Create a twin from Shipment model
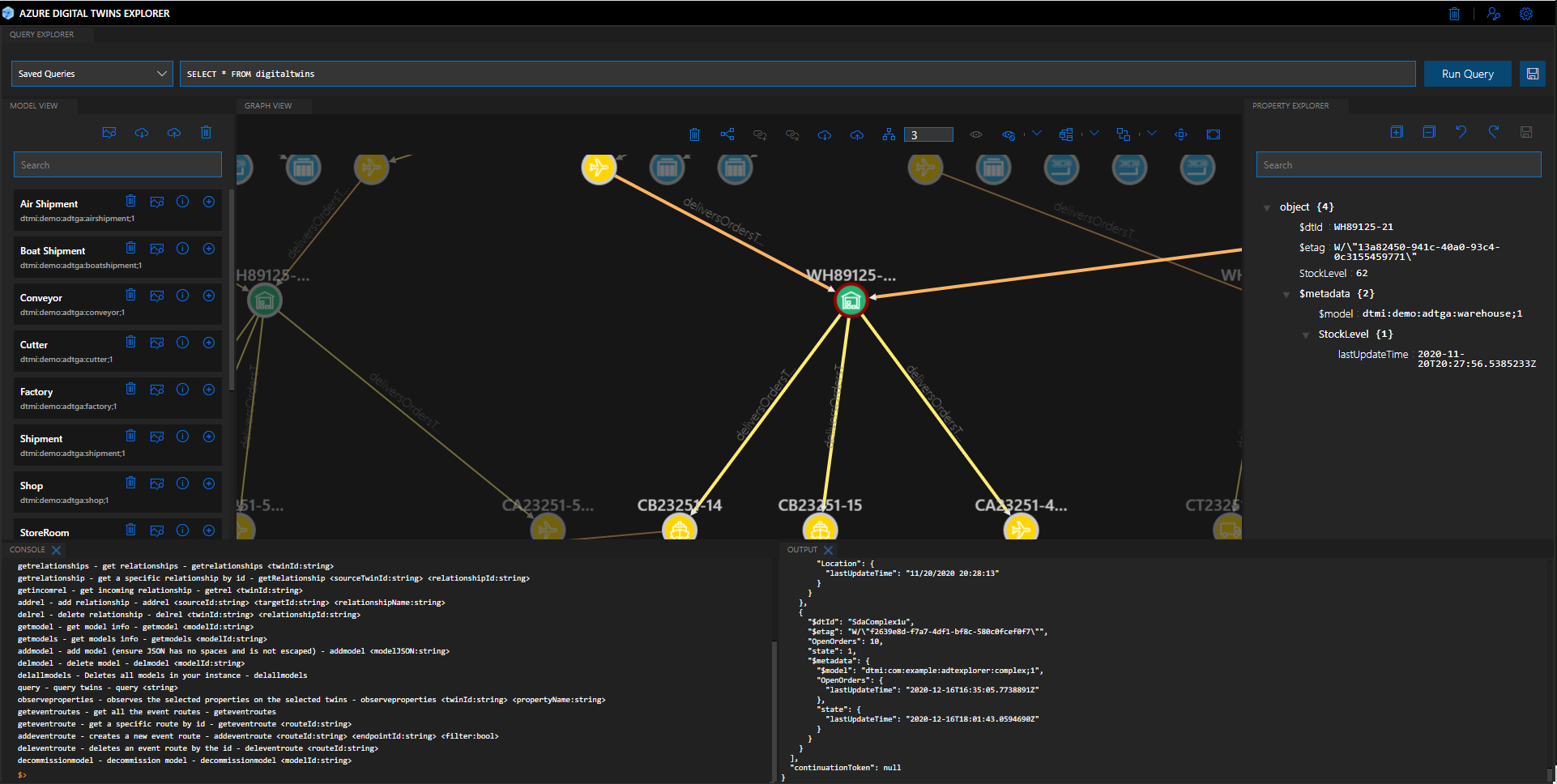The height and width of the screenshot is (784, 1557). (x=209, y=437)
